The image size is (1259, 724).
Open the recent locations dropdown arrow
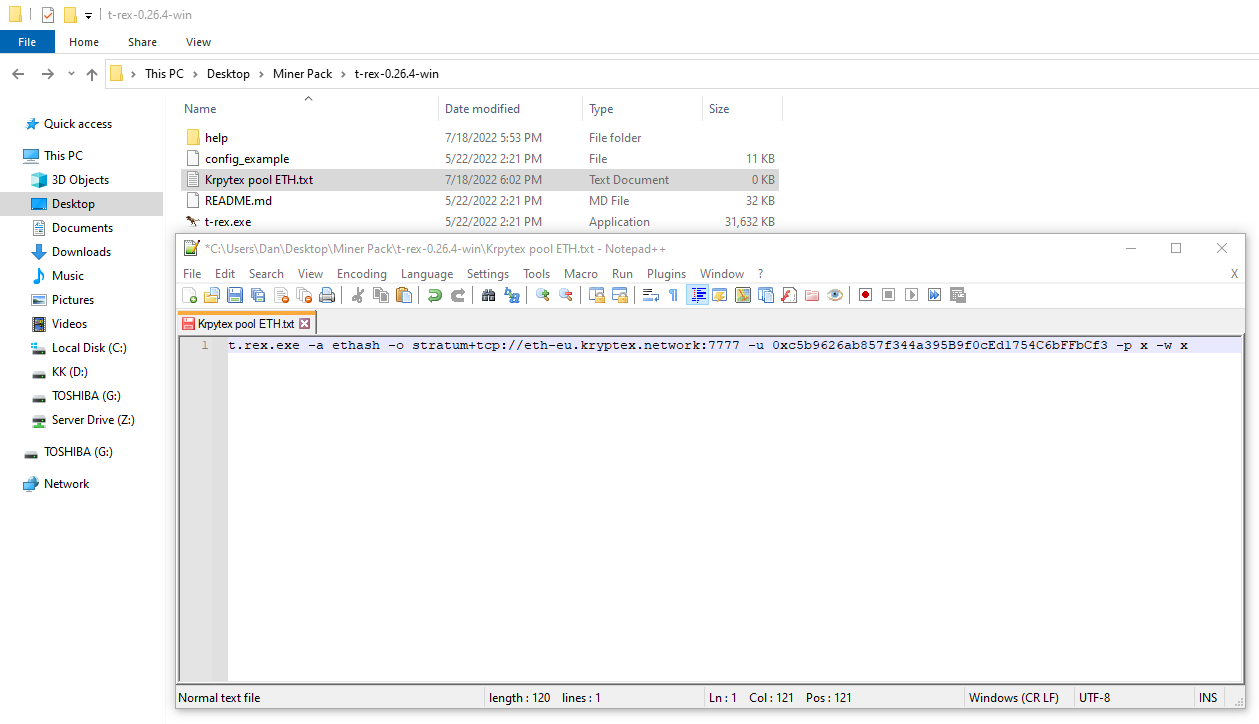point(71,74)
